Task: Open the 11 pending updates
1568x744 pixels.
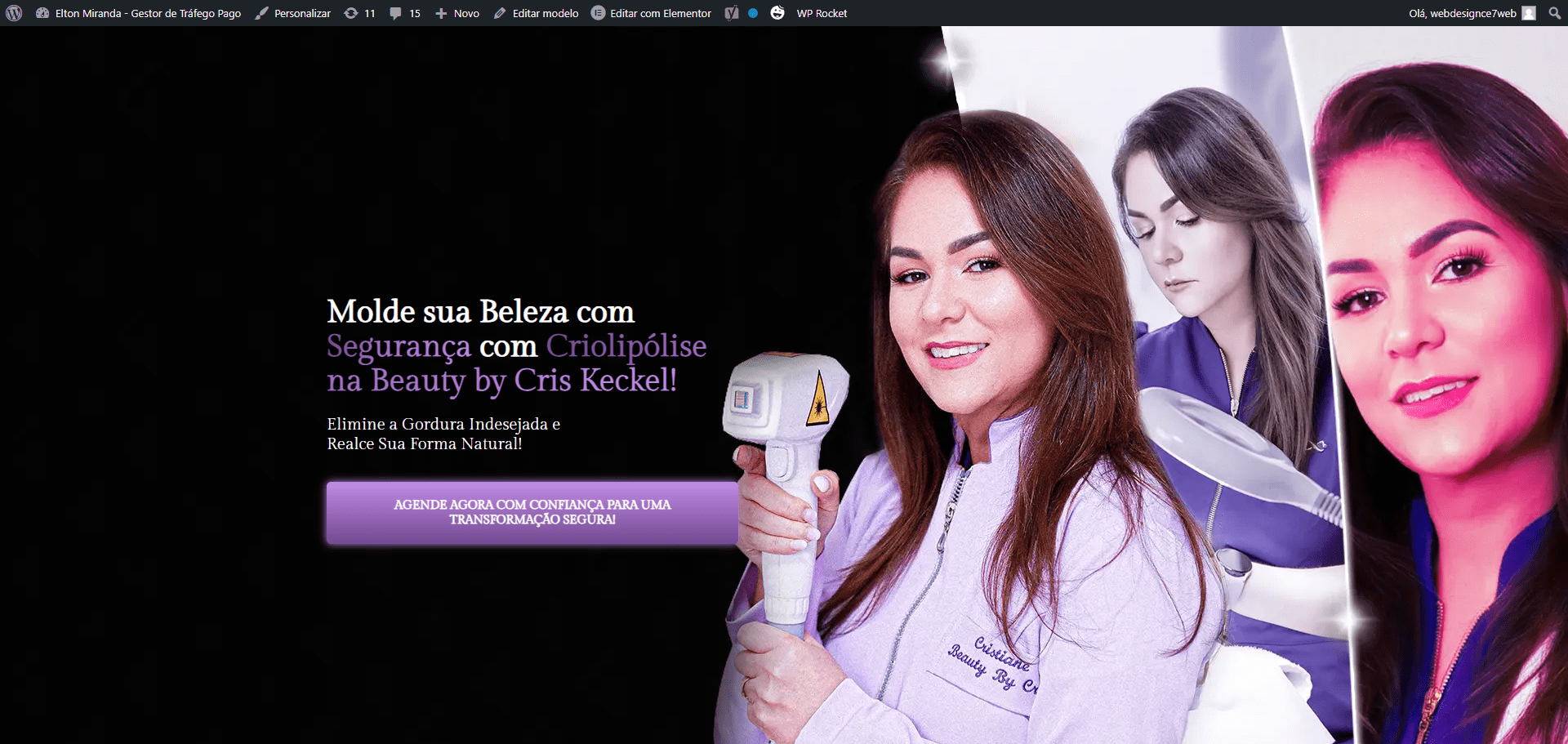Action: click(x=359, y=13)
